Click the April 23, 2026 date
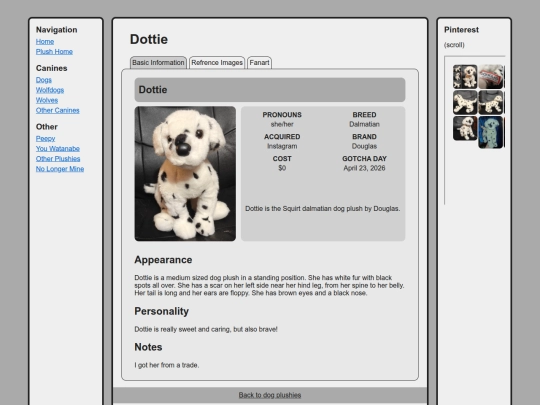The width and height of the screenshot is (540, 405). pos(364,168)
